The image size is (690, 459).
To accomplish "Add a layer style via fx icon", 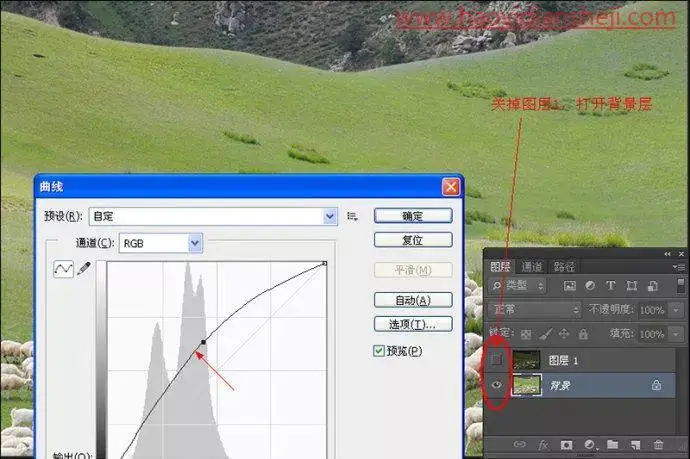I will tap(543, 445).
